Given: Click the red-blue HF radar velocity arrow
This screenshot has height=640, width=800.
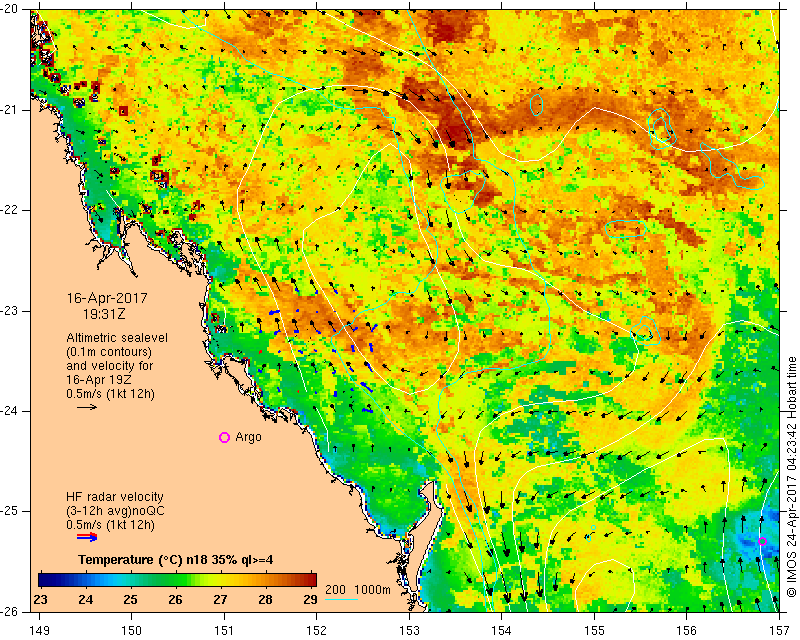Looking at the screenshot, I should [87, 536].
